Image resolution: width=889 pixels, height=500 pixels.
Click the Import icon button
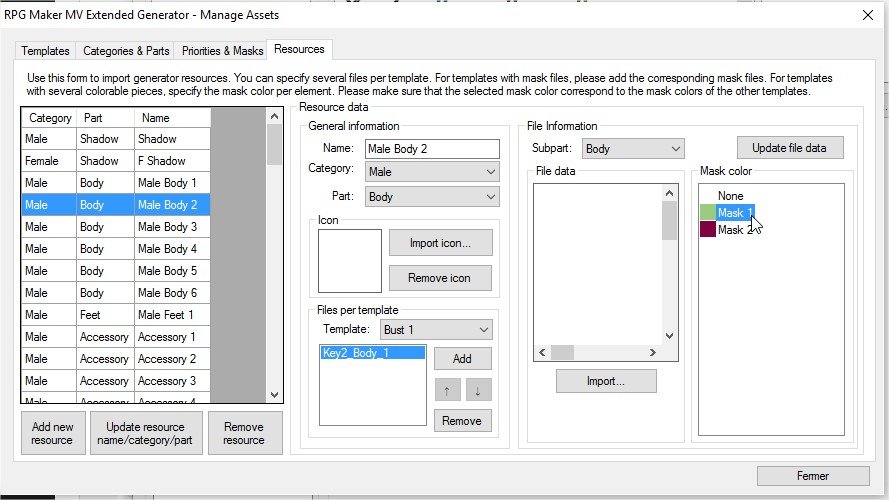click(x=440, y=243)
